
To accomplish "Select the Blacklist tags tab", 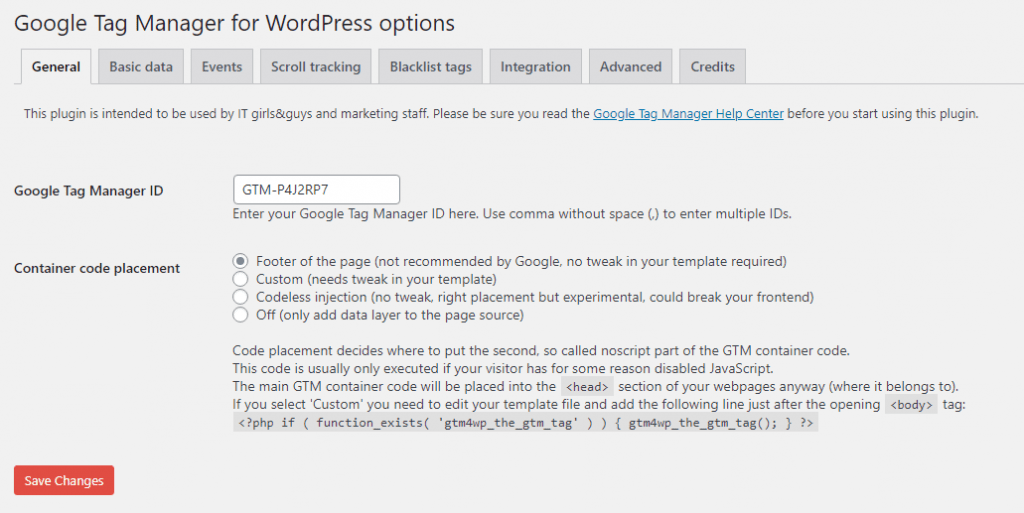I will 430,67.
